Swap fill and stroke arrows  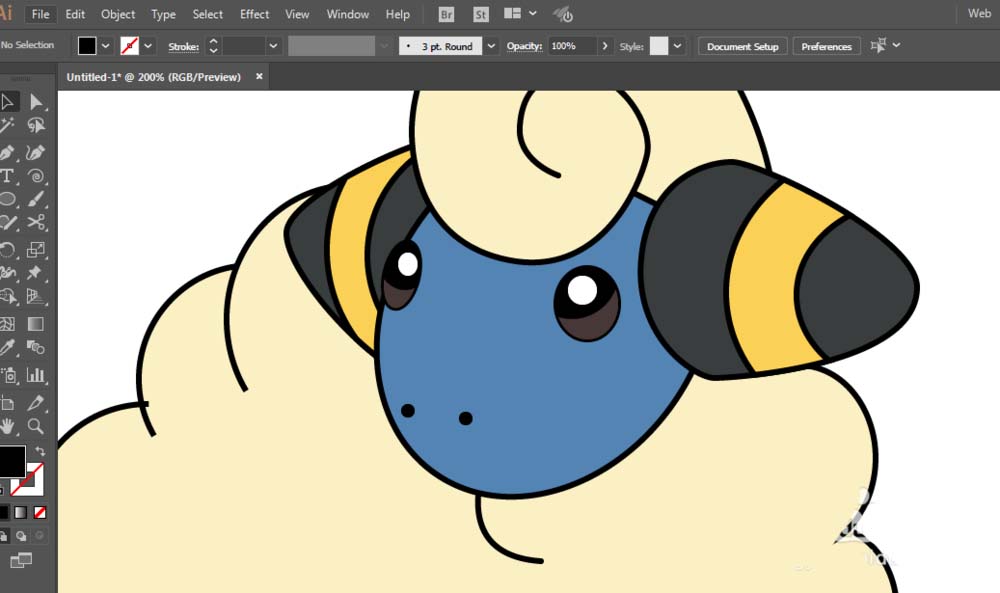tap(40, 450)
